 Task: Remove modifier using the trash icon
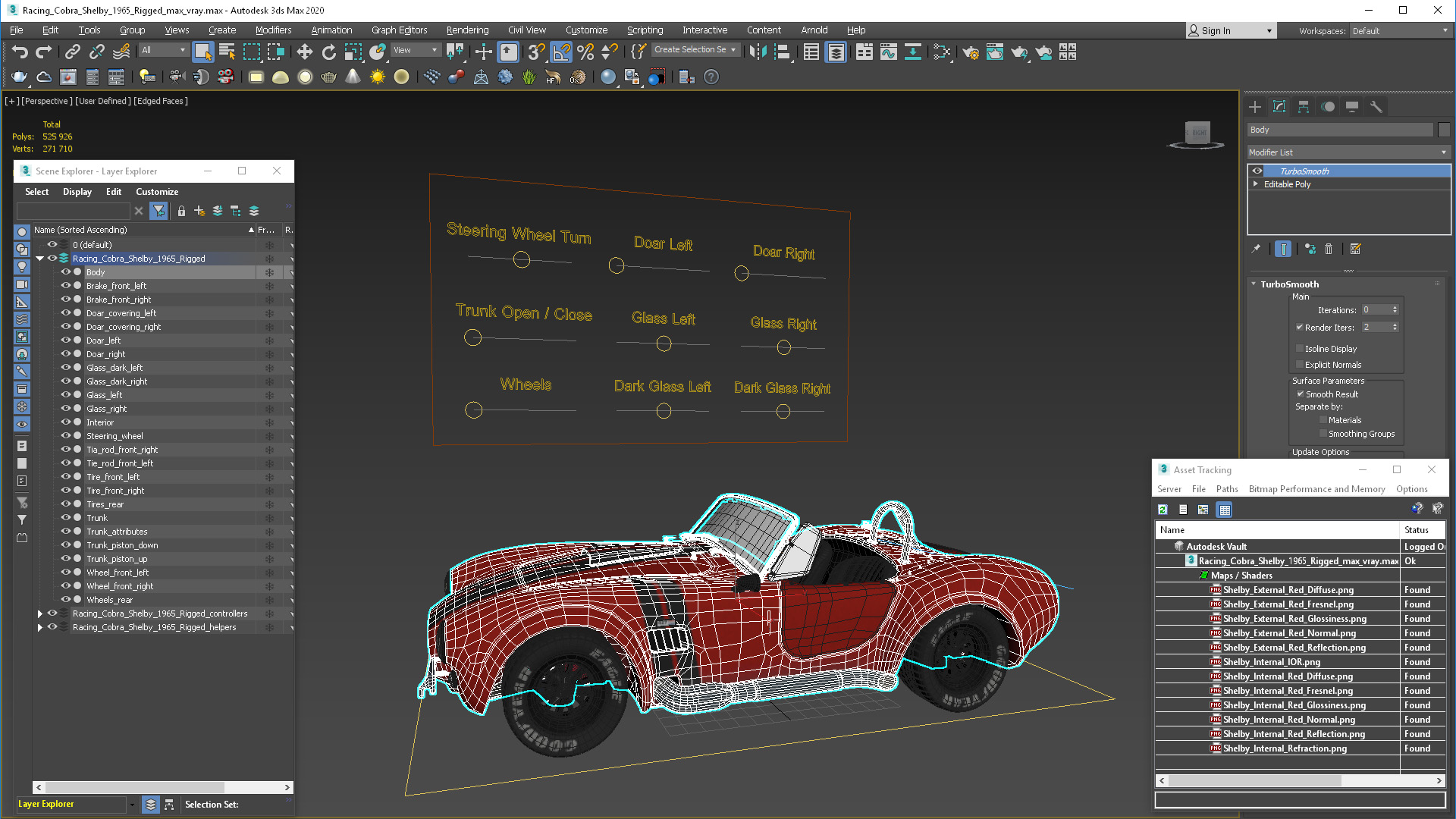[1329, 249]
